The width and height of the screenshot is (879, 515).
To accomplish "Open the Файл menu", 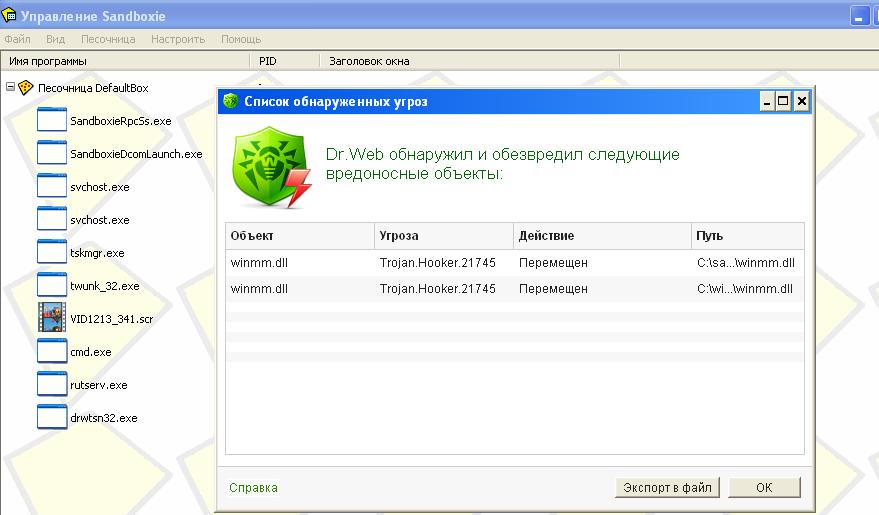I will coord(17,39).
